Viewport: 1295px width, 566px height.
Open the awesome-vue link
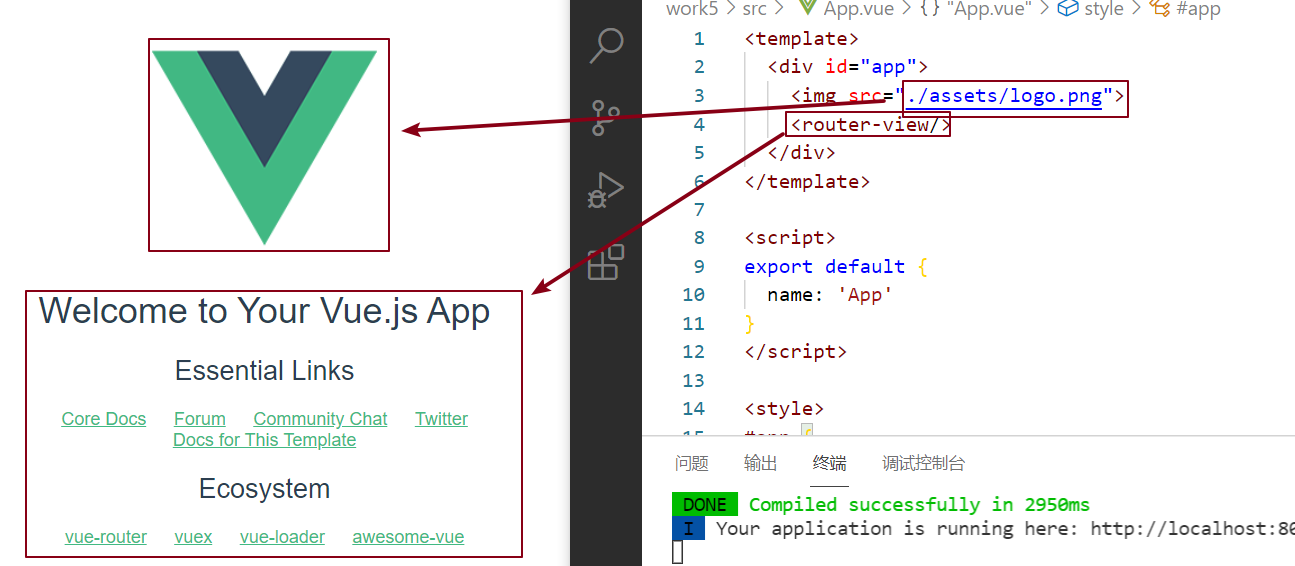408,537
